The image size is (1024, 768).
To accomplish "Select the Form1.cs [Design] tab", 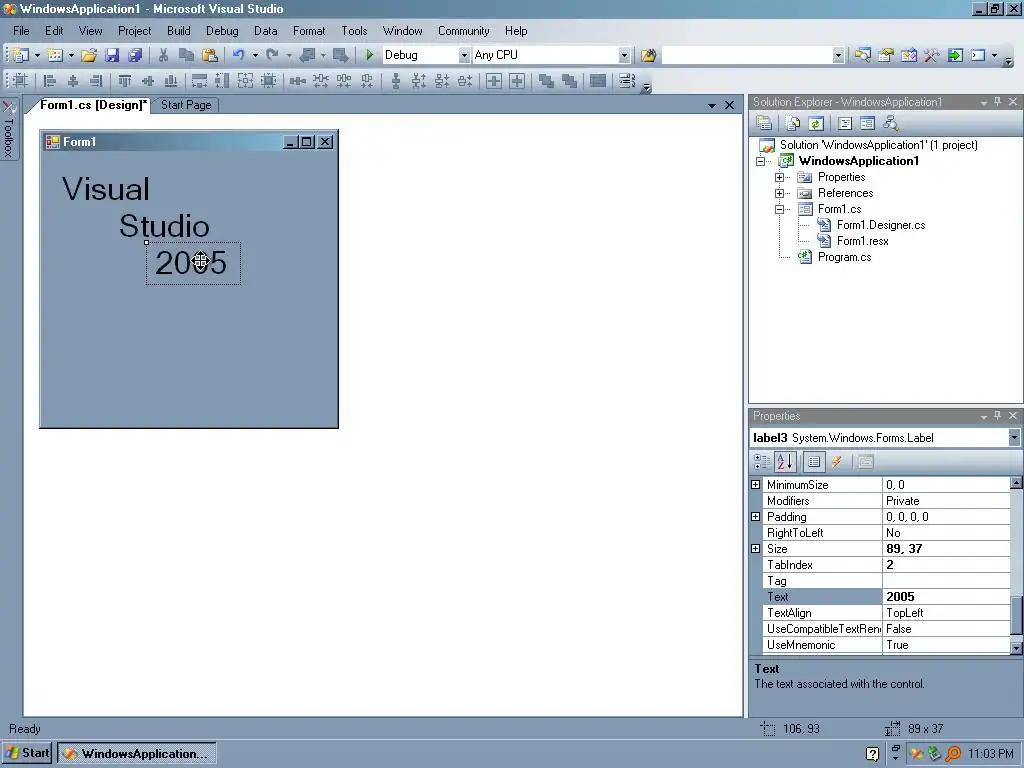I will pyautogui.click(x=93, y=105).
